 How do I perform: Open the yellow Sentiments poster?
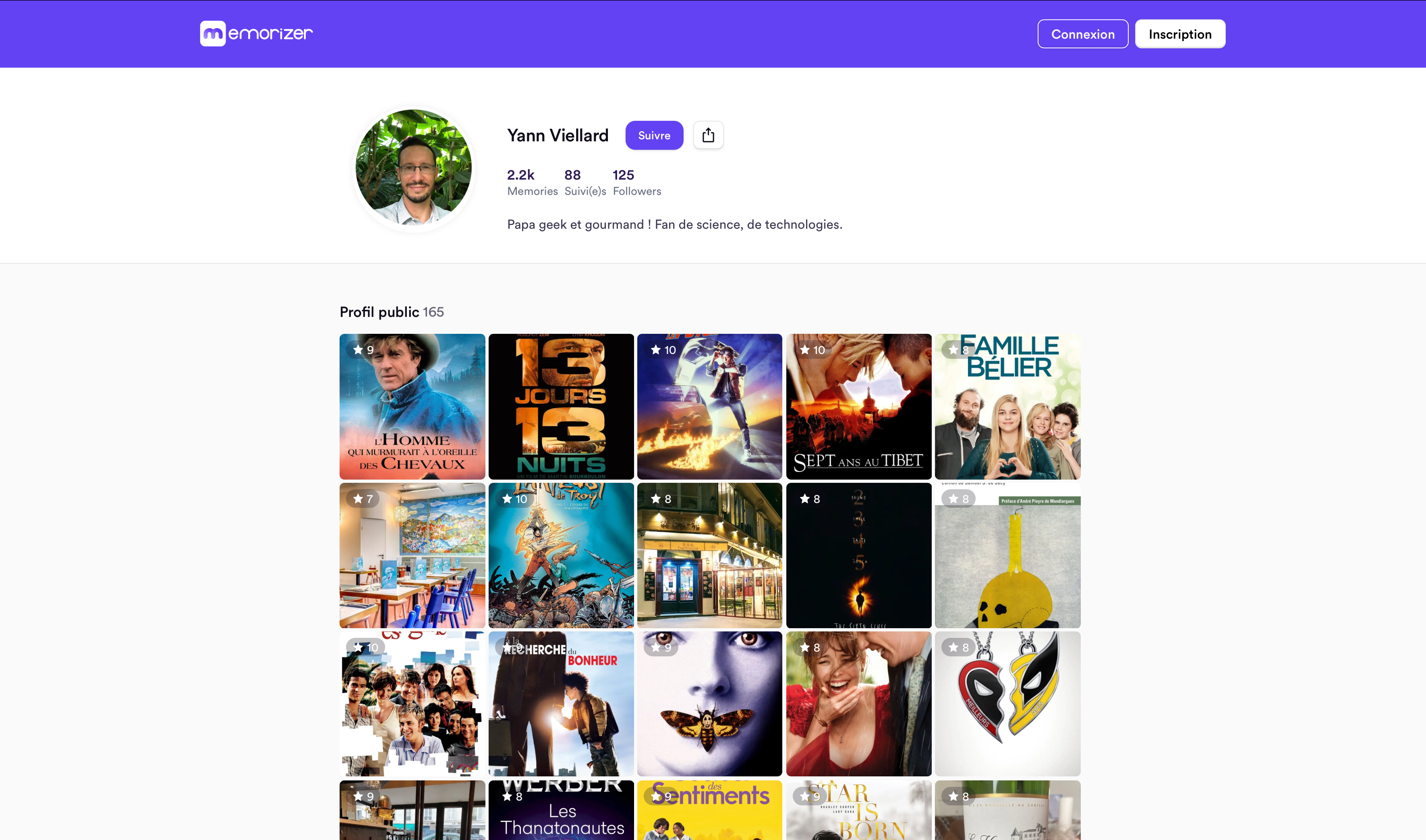[x=710, y=810]
